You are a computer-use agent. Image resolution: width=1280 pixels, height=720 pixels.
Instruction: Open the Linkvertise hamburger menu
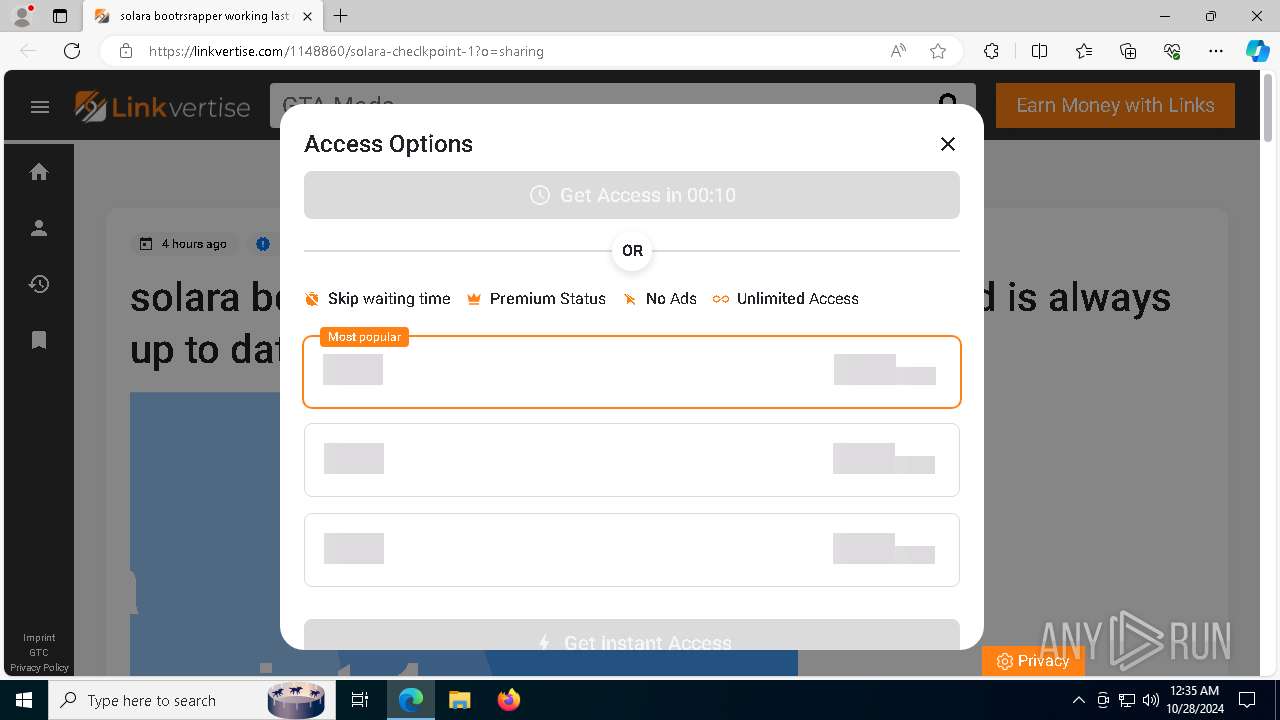[x=40, y=107]
